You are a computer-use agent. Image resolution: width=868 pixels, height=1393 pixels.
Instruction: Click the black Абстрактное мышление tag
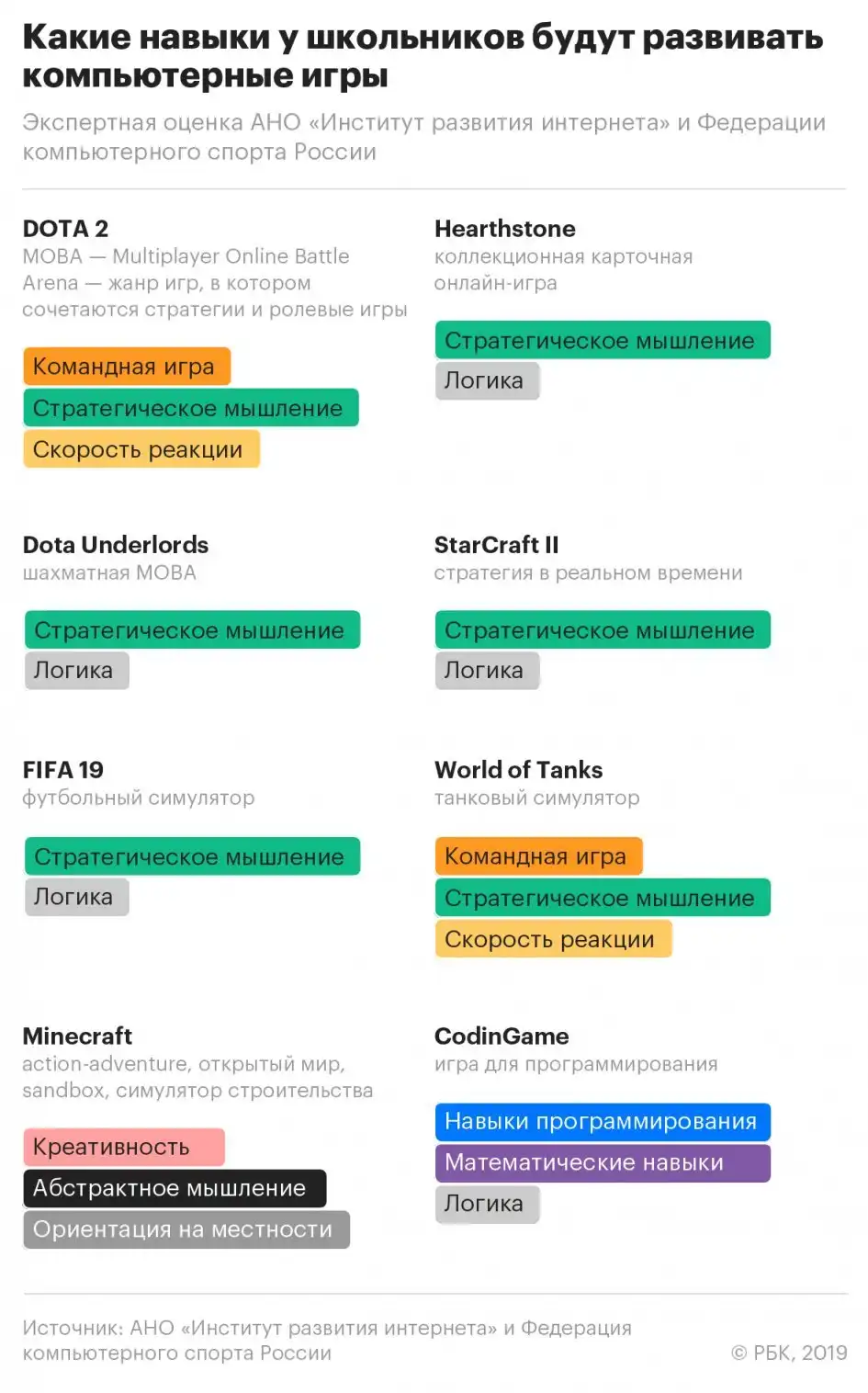(174, 1188)
